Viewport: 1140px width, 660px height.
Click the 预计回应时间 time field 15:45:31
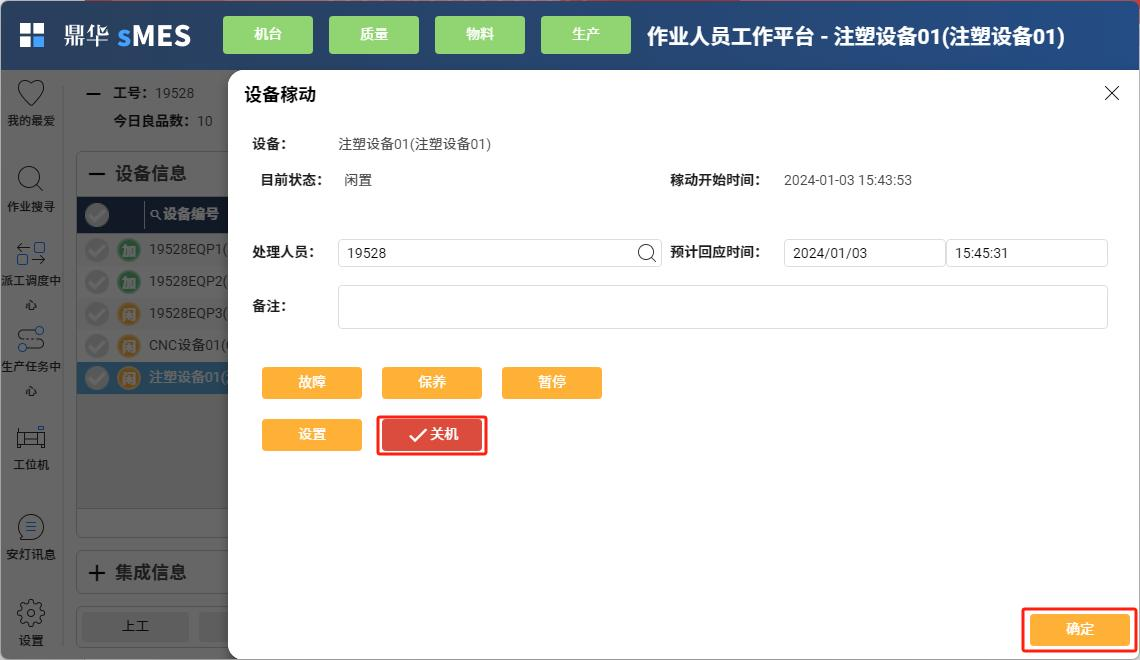[1027, 253]
